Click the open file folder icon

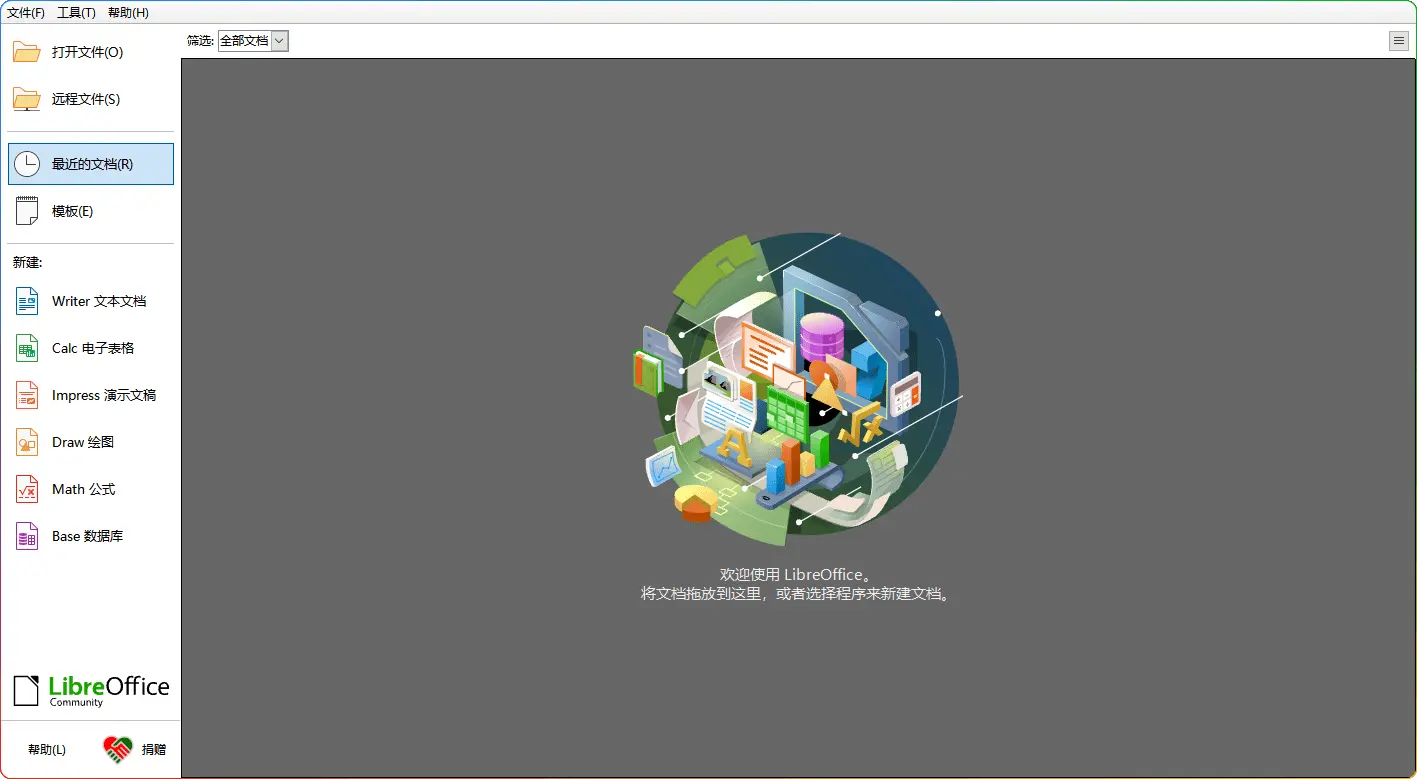pyautogui.click(x=27, y=52)
